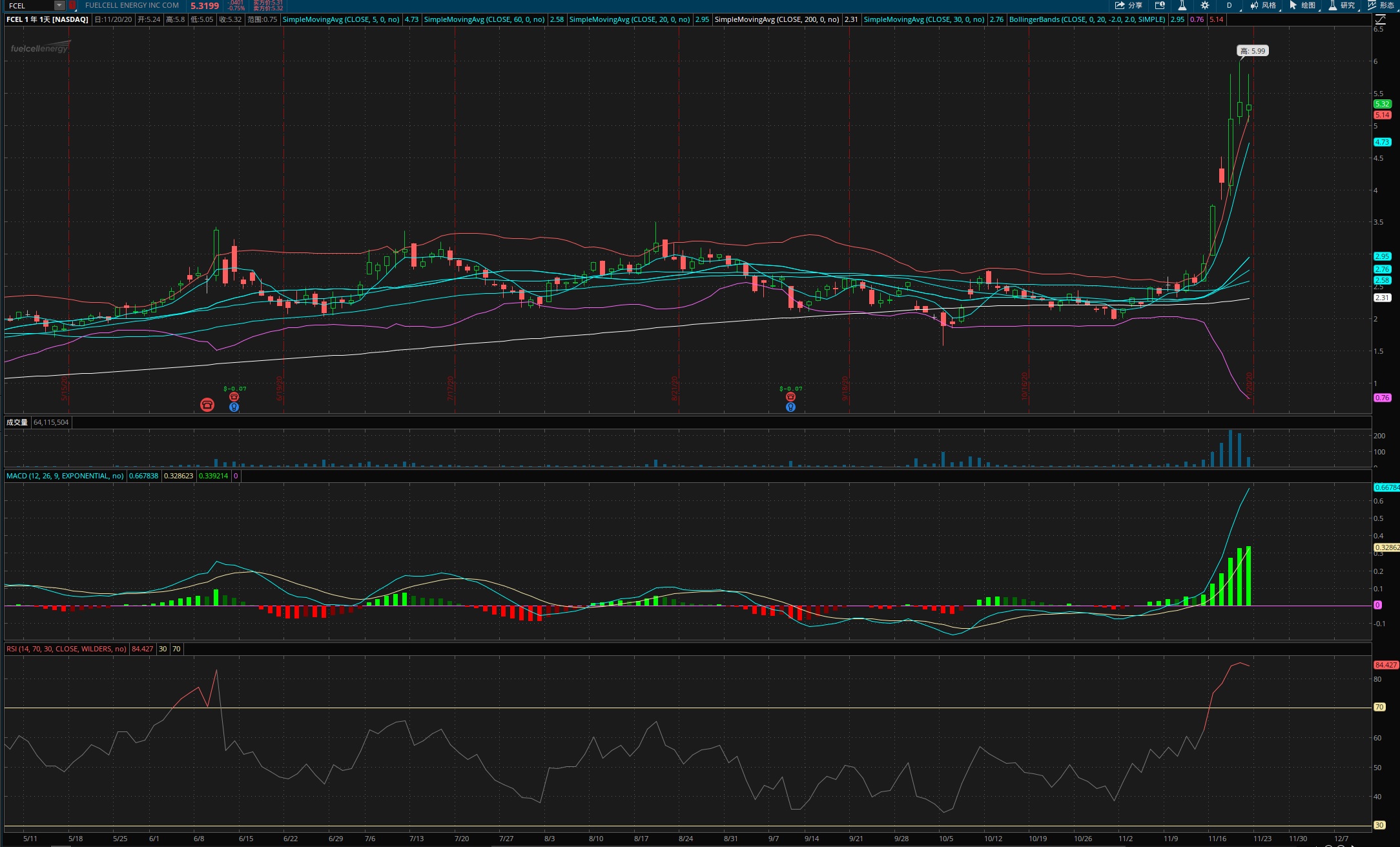Select the SimpleMovingAvg (CLOSE, 30, 0, no) study label
The width and height of the screenshot is (1400, 847).
click(x=924, y=19)
